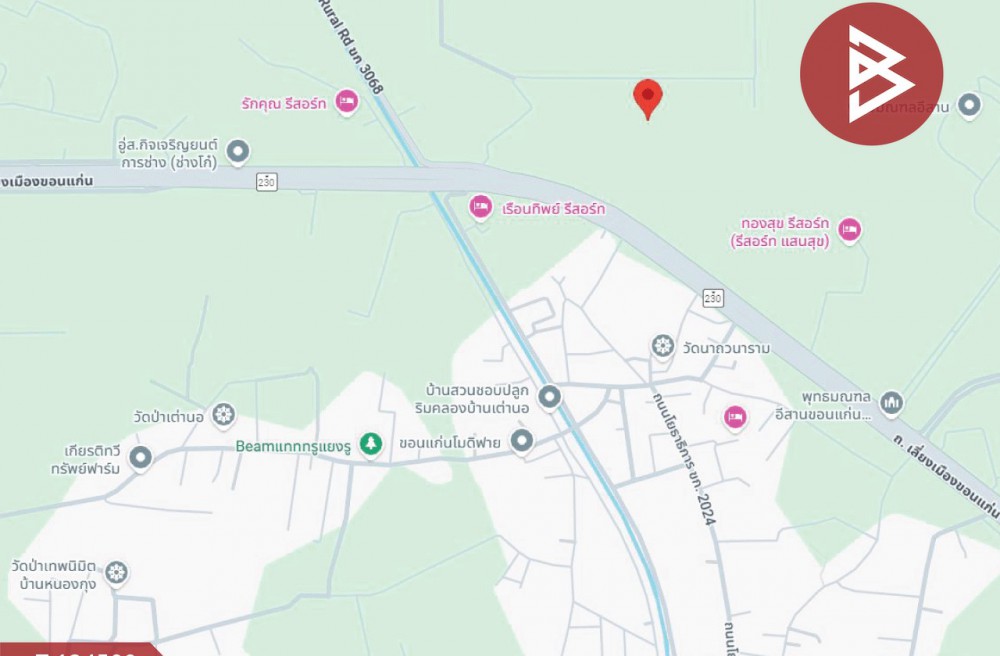1000x656 pixels.
Task: Click the อู่ส.กิจเจริญยนต์ garage pin
Action: pyautogui.click(x=238, y=152)
